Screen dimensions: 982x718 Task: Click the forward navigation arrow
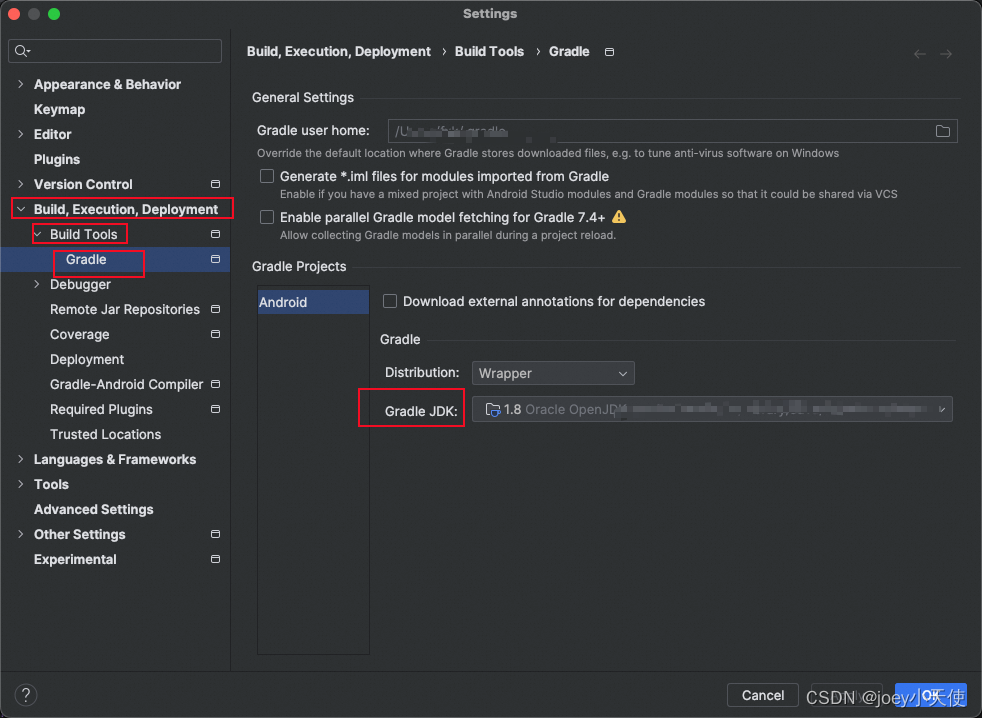(946, 54)
